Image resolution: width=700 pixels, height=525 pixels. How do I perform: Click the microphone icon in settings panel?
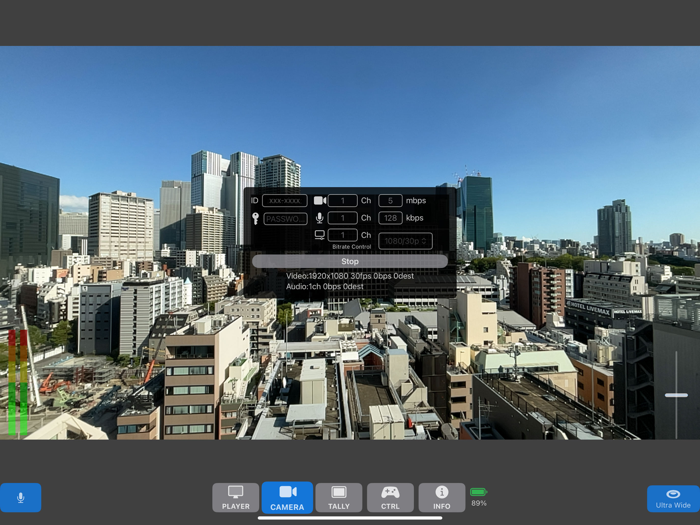(320, 218)
